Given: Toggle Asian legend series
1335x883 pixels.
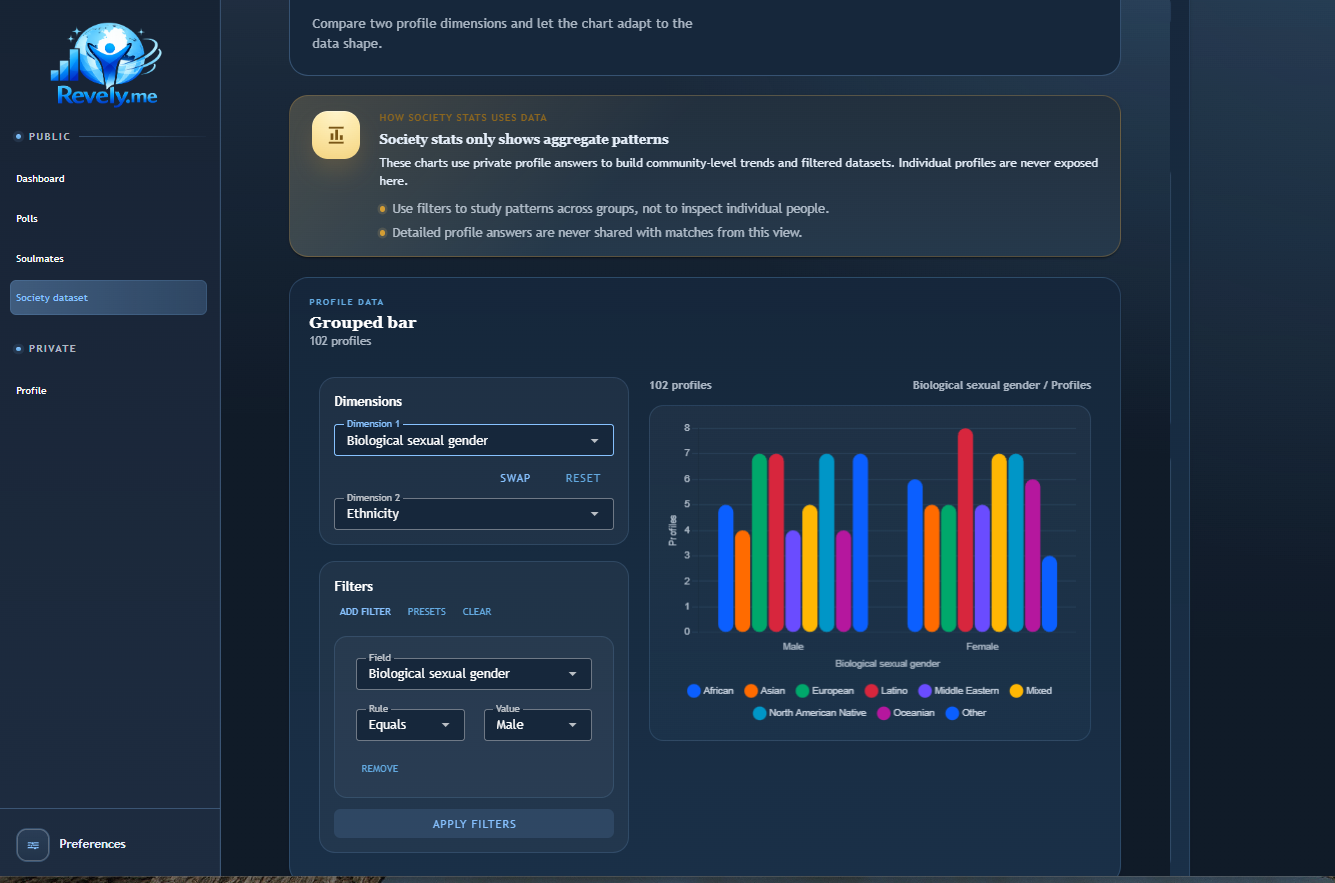Looking at the screenshot, I should (765, 691).
